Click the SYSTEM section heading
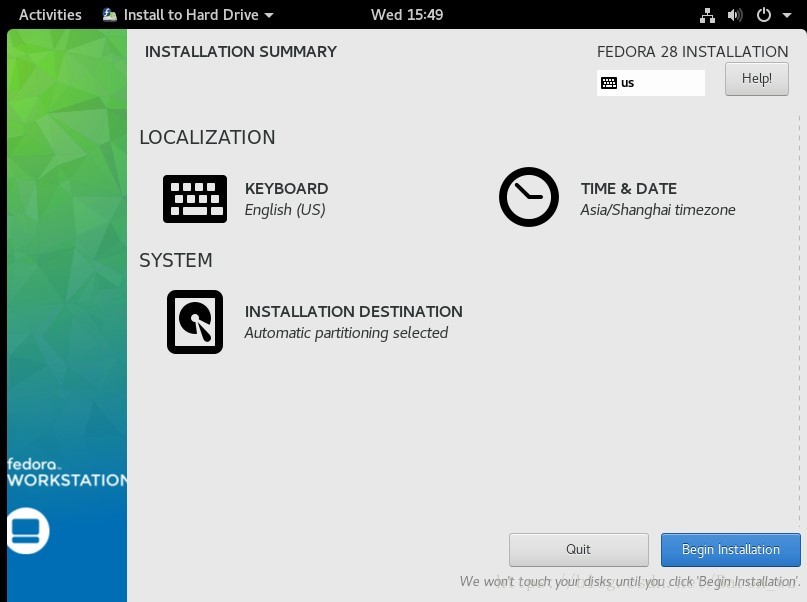 pyautogui.click(x=176, y=260)
